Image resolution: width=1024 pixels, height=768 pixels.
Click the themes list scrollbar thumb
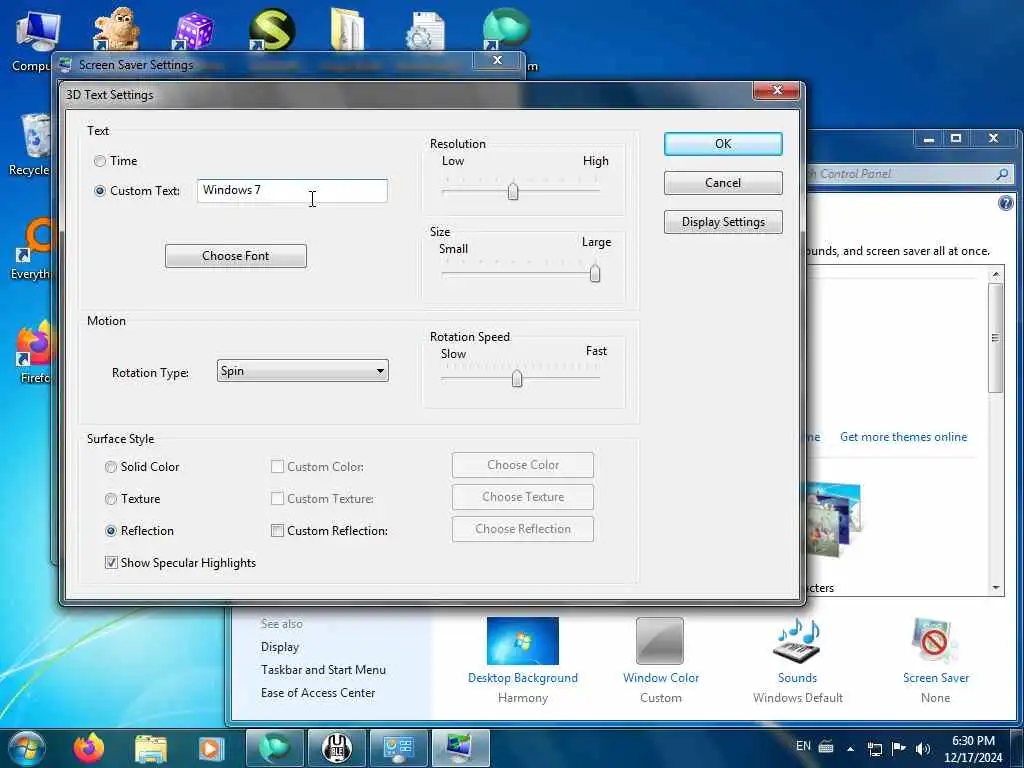tap(995, 338)
